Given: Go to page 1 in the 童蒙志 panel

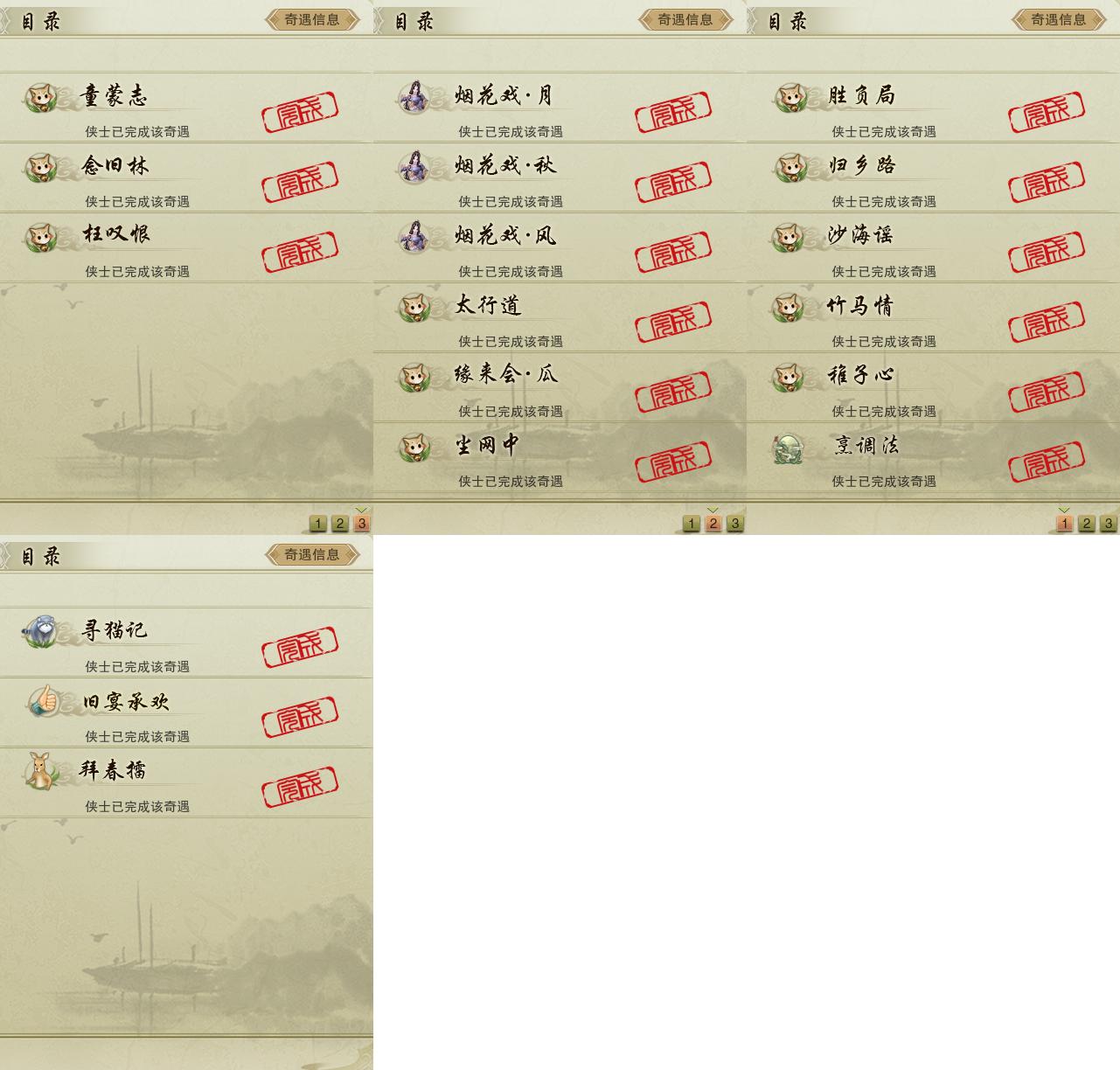Looking at the screenshot, I should click(x=318, y=524).
